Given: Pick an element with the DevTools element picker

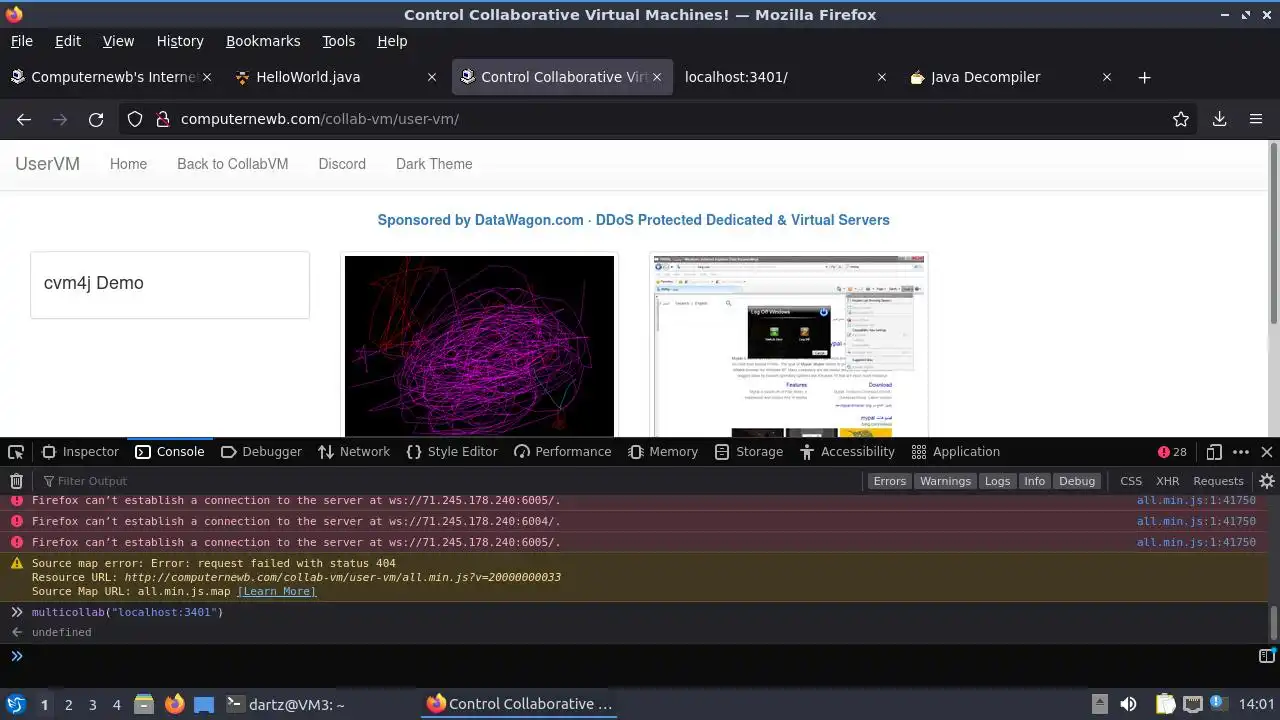Looking at the screenshot, I should (x=16, y=452).
